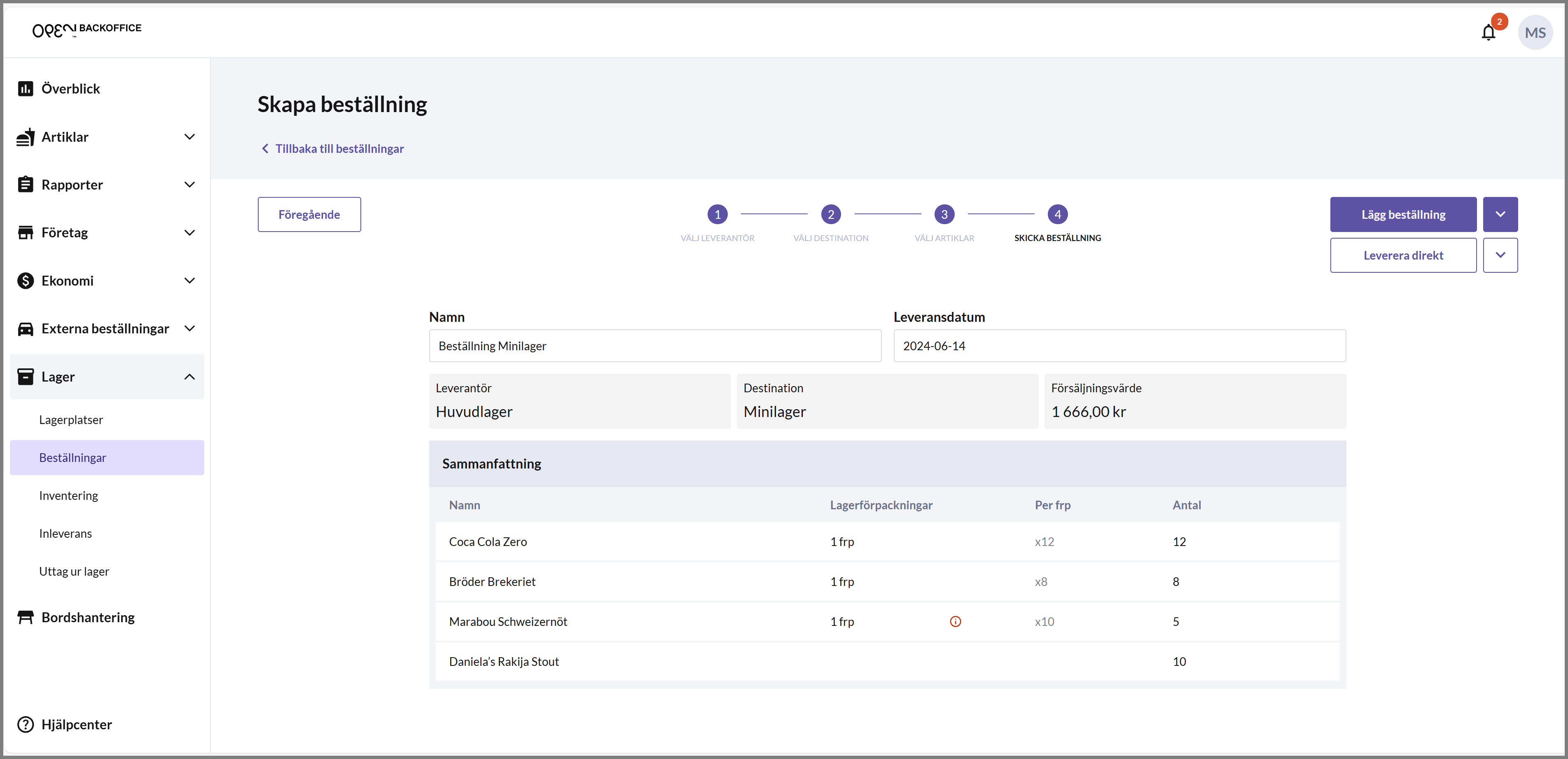Click the Externa beställningar car icon
This screenshot has height=759, width=1568.
coord(26,328)
